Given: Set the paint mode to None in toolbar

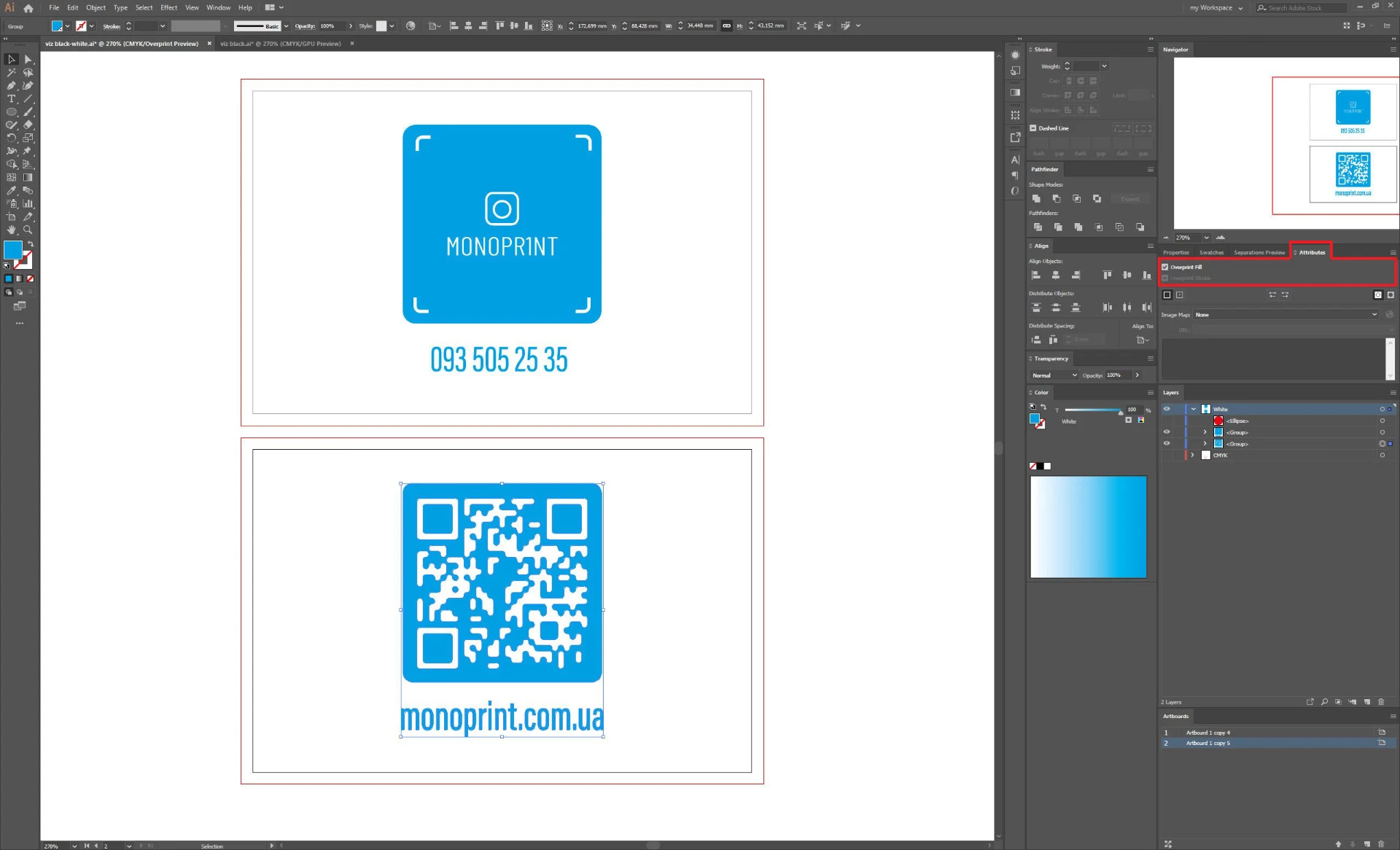Looking at the screenshot, I should coord(31,278).
